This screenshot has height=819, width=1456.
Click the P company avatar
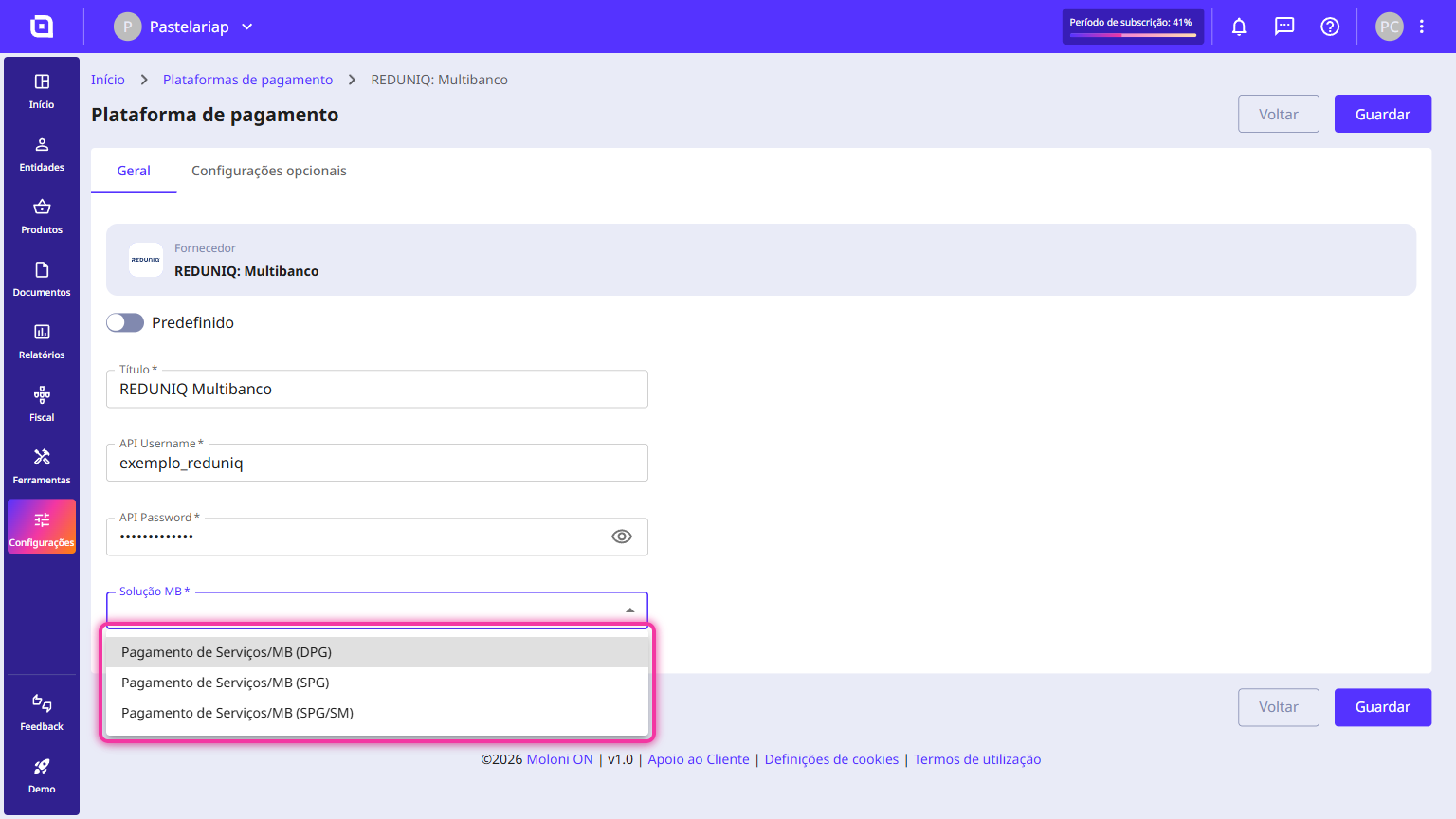click(x=128, y=27)
